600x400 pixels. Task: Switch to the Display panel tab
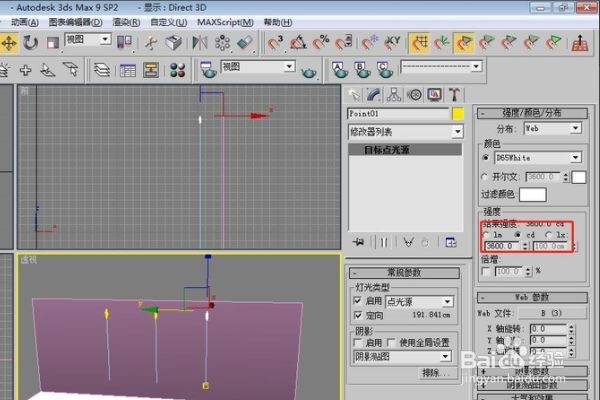(434, 95)
